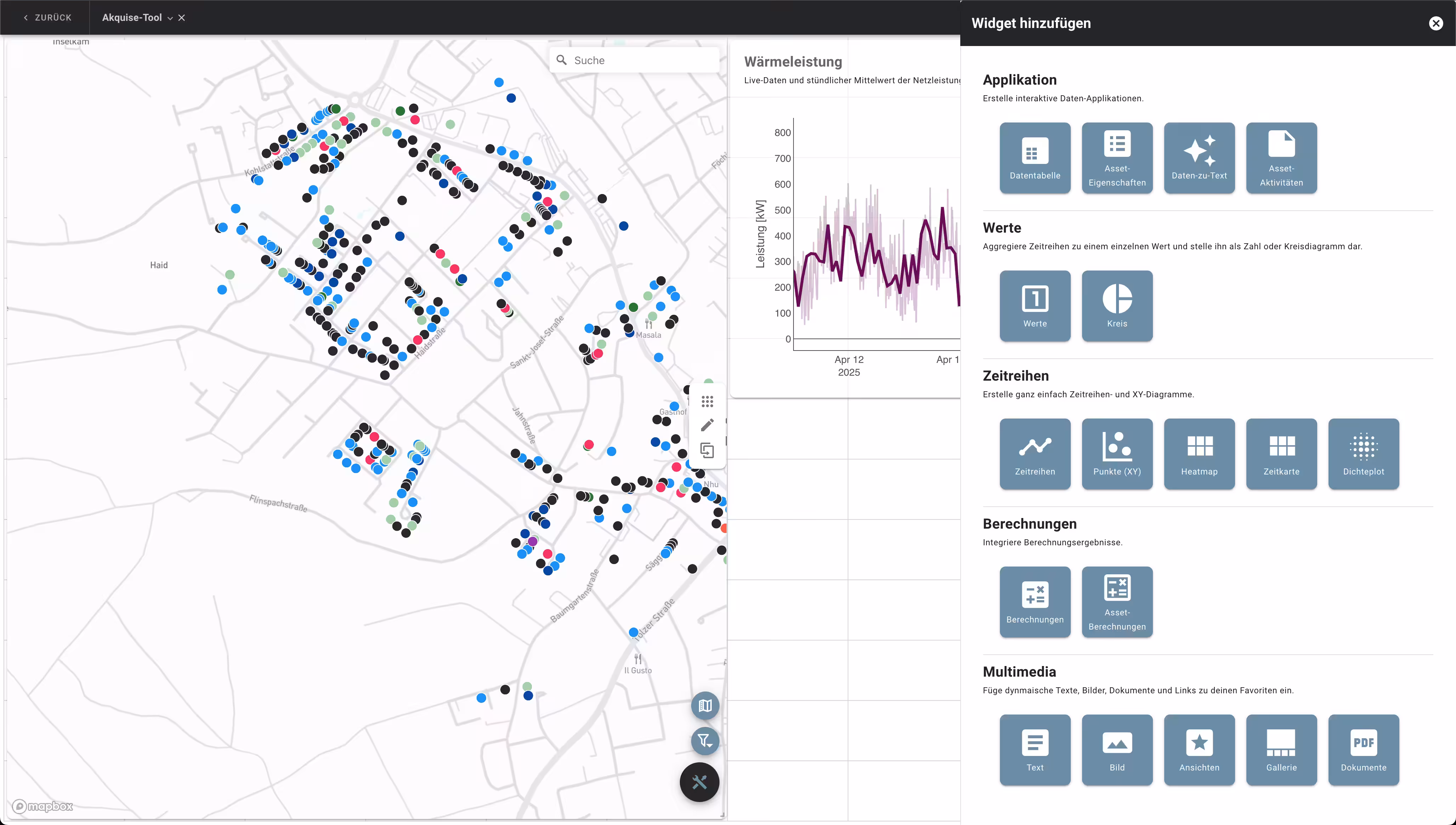Choose the Punkte (XY) scatter widget
Viewport: 1456px width, 825px height.
1117,454
